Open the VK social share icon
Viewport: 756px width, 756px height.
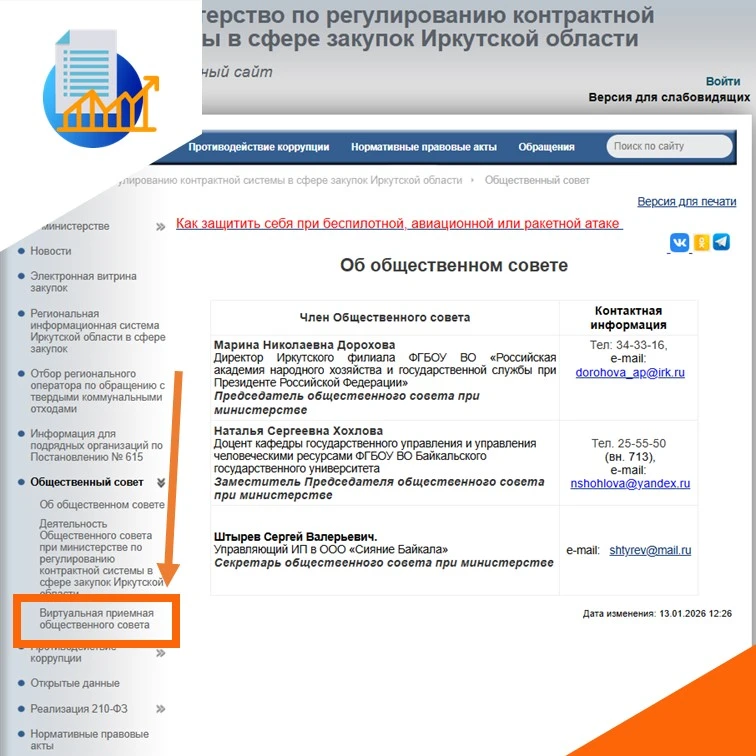point(679,242)
